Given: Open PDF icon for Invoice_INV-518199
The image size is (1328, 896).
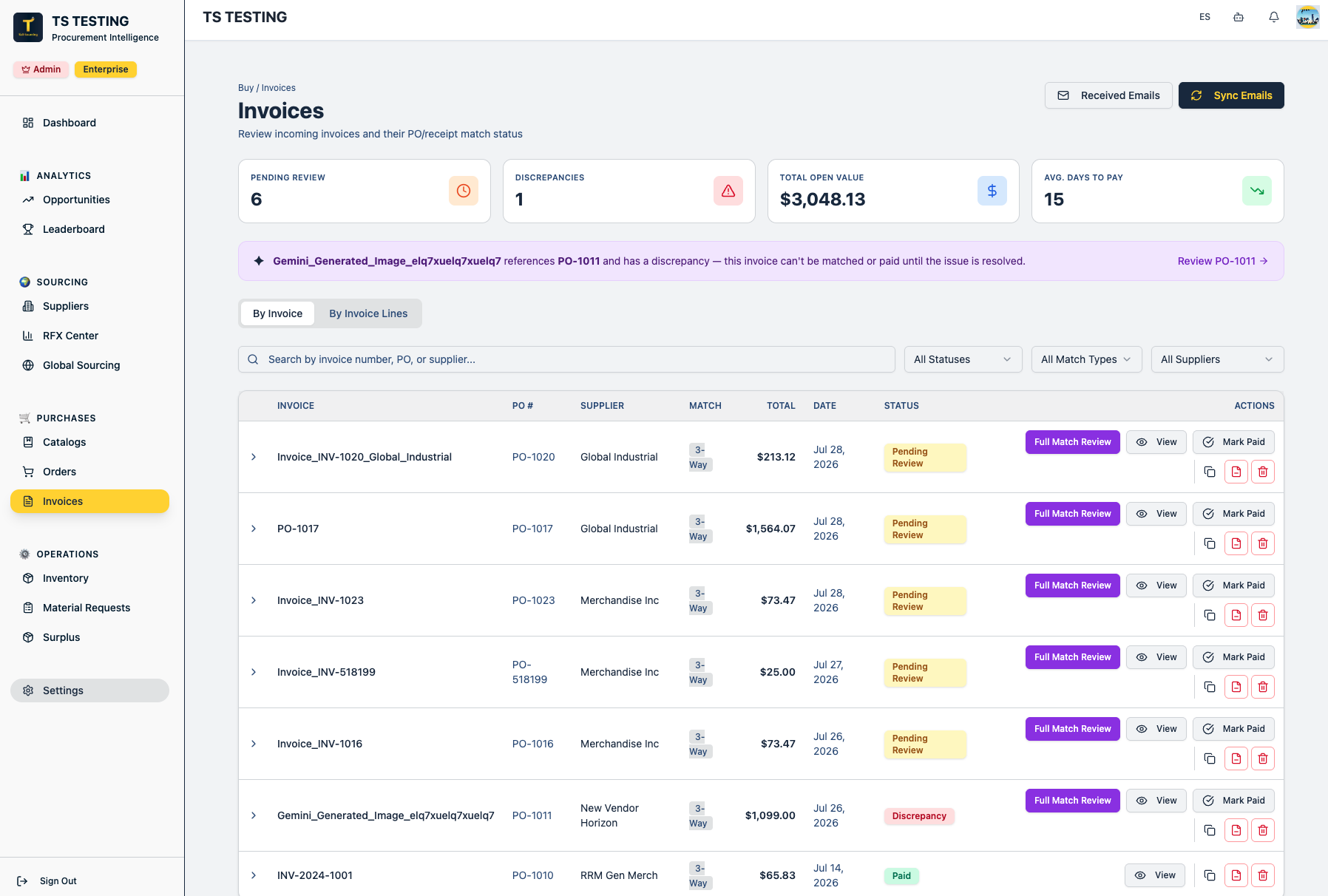Looking at the screenshot, I should [x=1236, y=687].
